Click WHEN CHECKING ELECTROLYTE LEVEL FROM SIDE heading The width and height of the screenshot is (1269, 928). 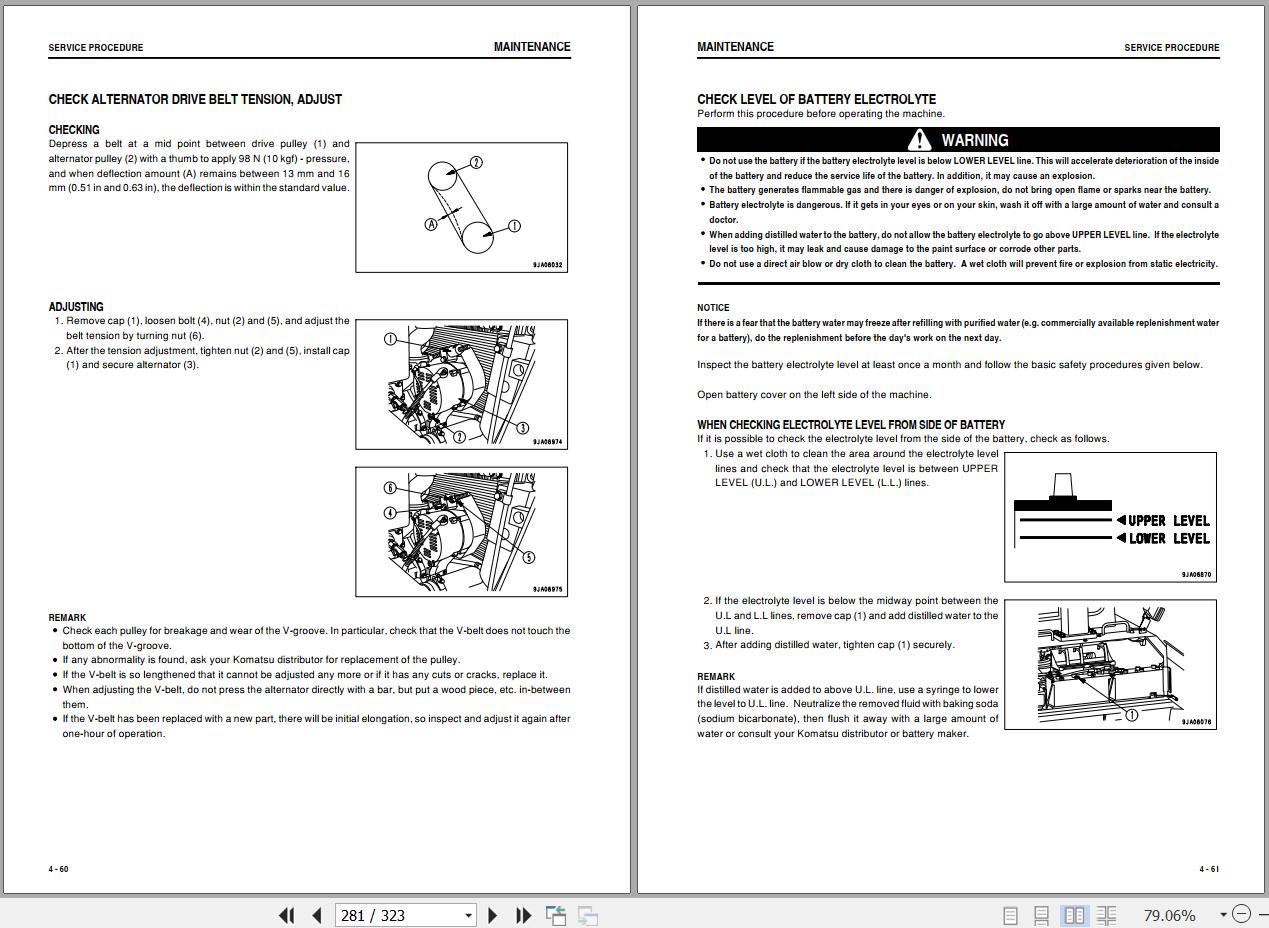(x=851, y=425)
